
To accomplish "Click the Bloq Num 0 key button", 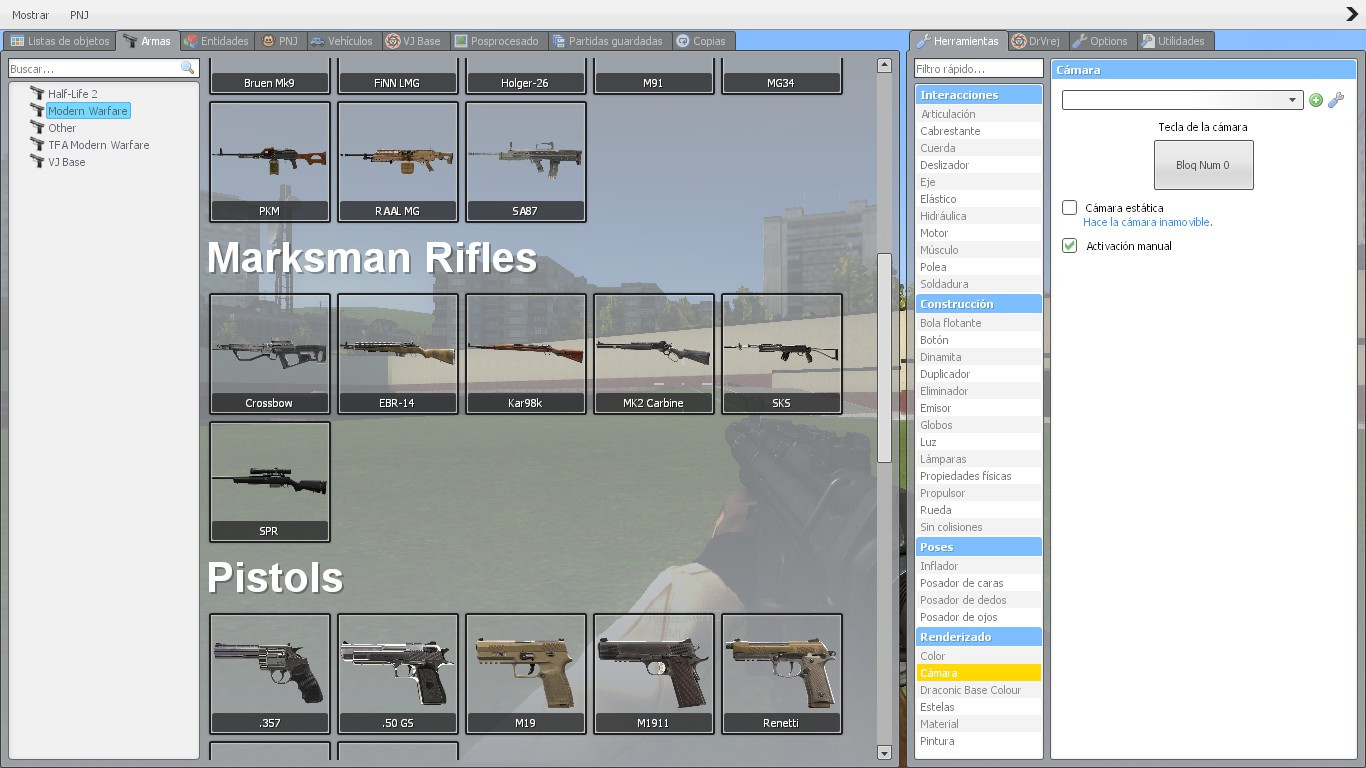I will [1203, 165].
